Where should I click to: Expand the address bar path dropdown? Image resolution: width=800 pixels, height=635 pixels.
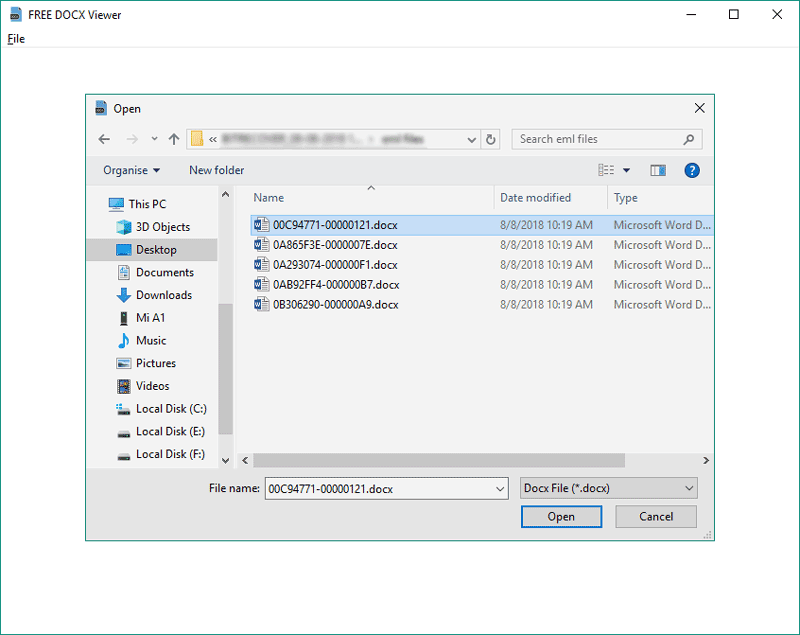tap(471, 139)
